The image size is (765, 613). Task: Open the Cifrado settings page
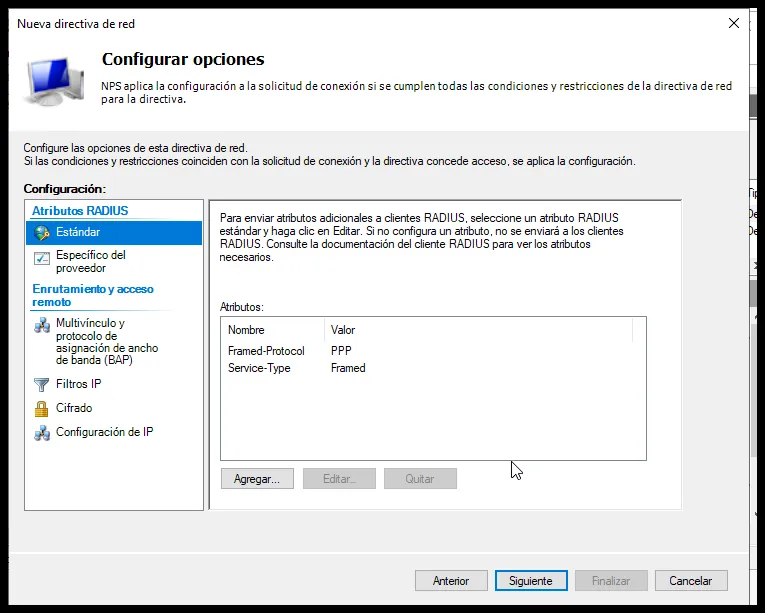point(74,408)
